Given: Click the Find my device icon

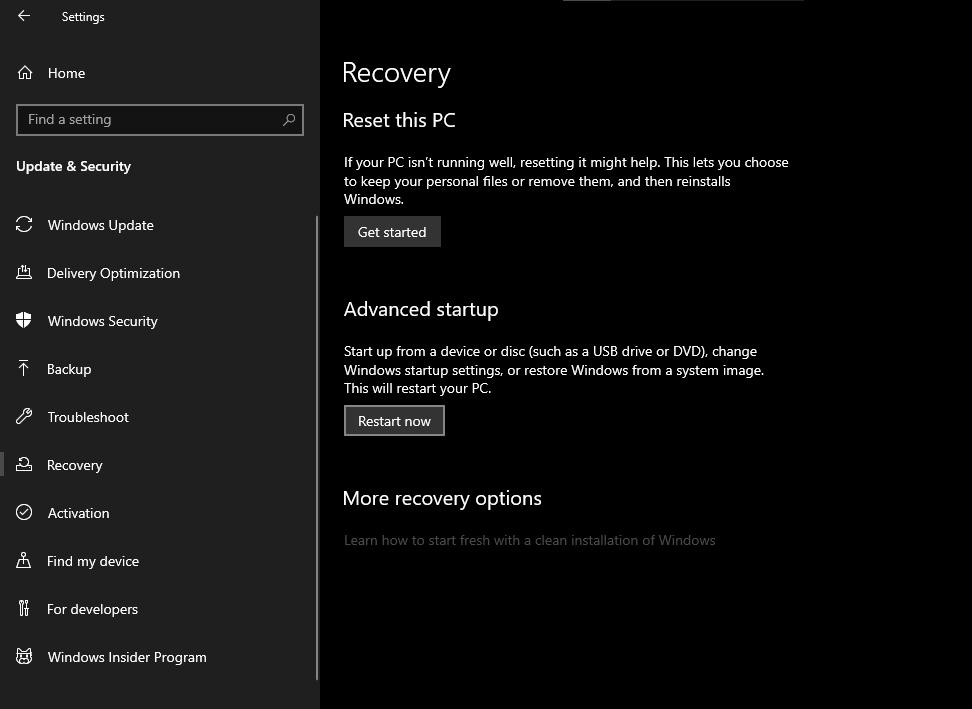Looking at the screenshot, I should tap(24, 560).
